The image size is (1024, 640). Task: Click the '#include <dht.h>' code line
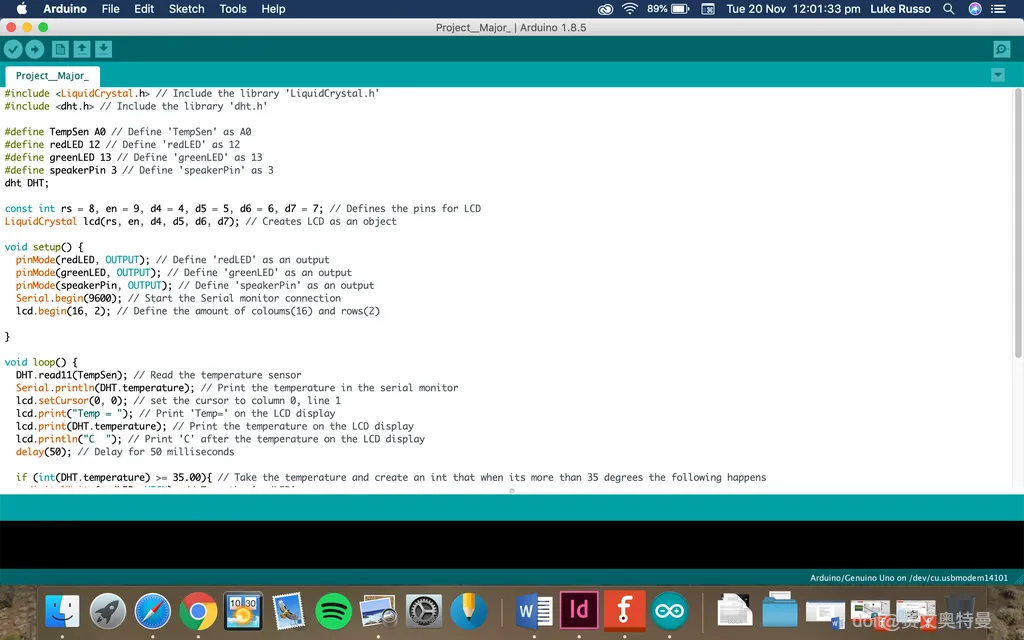pyautogui.click(x=136, y=106)
